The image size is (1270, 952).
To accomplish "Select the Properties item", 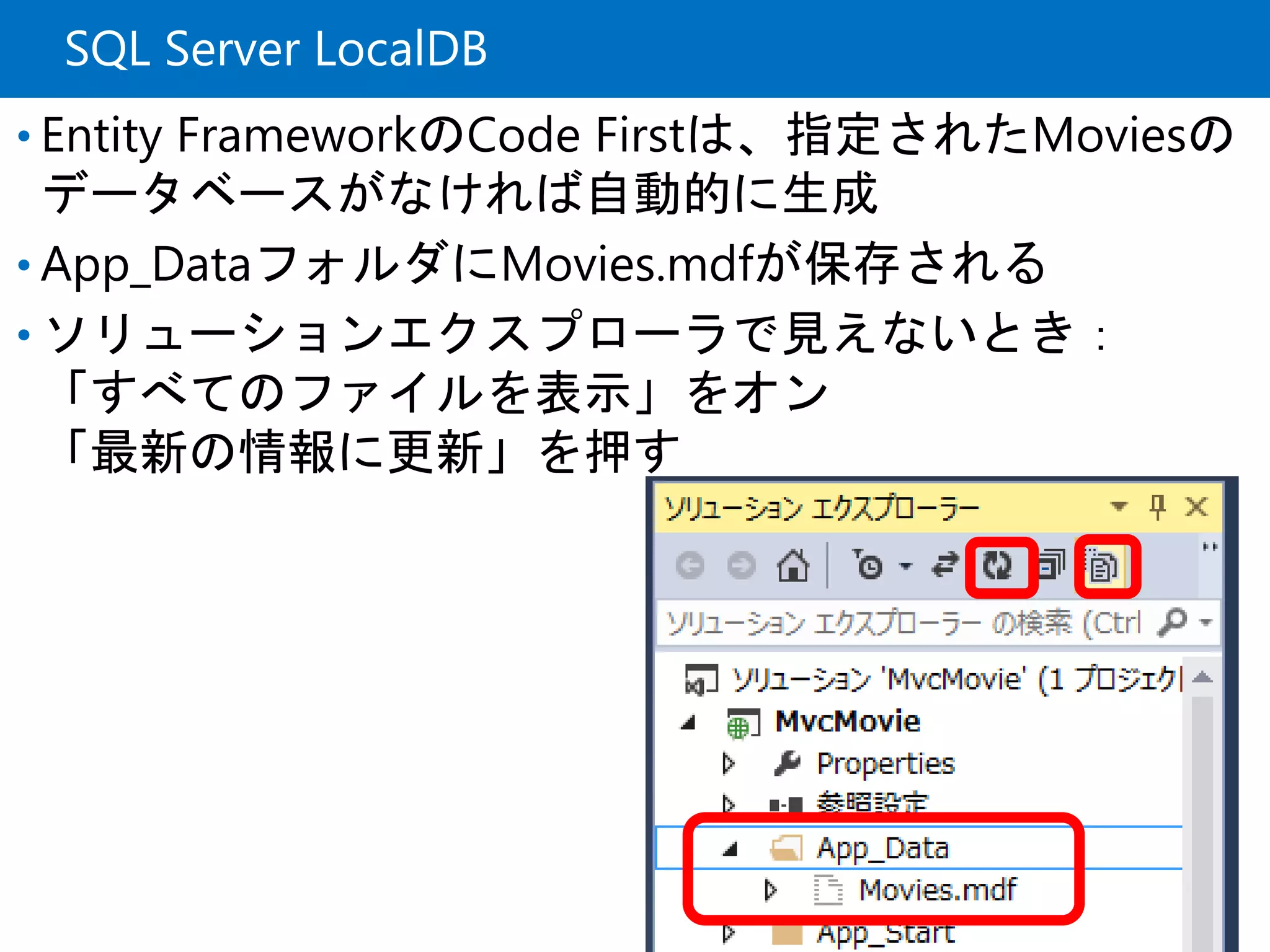I will point(886,764).
